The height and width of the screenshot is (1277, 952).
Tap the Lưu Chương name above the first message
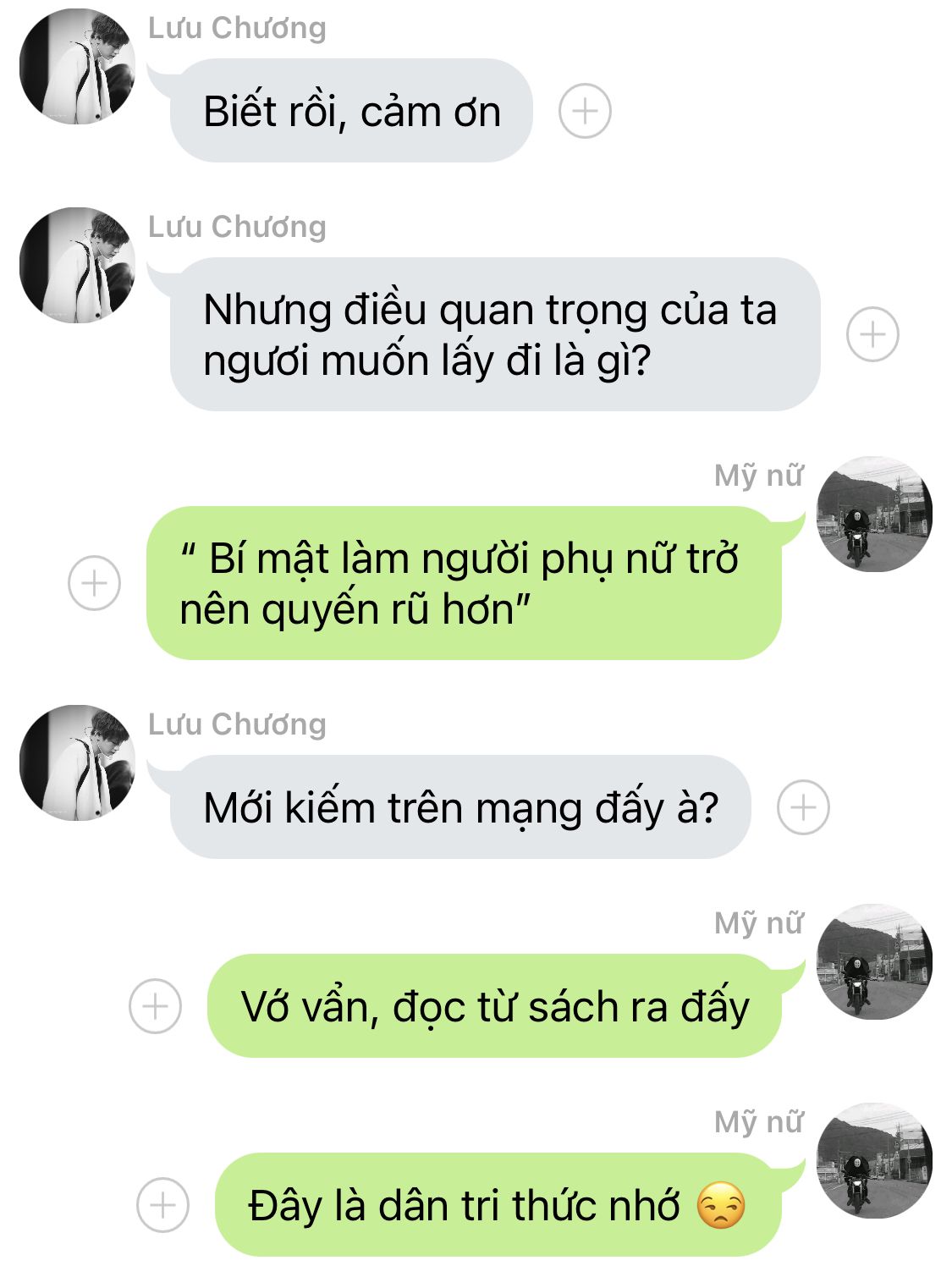tap(237, 28)
